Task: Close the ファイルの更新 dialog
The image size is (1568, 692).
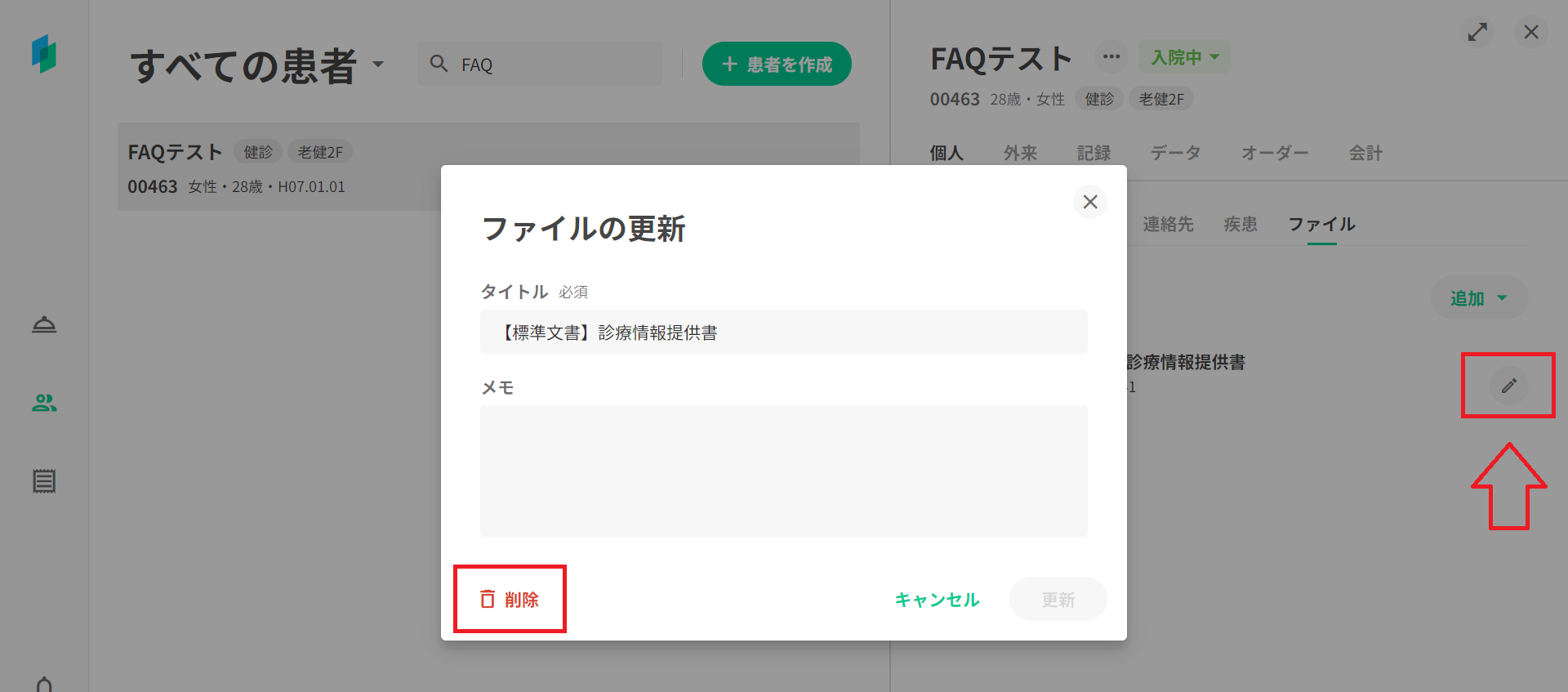Action: coord(1090,202)
